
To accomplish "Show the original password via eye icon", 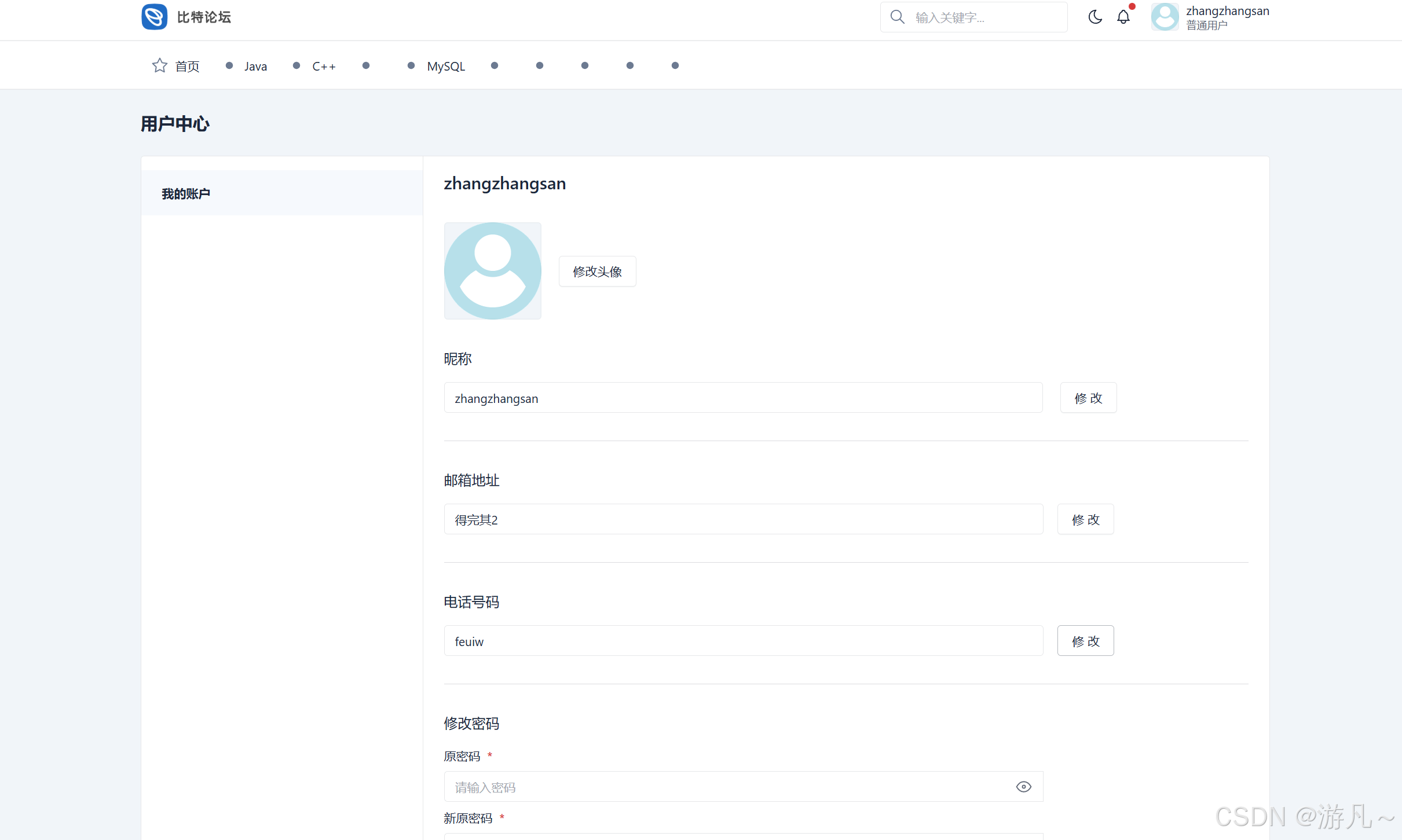I will point(1023,786).
